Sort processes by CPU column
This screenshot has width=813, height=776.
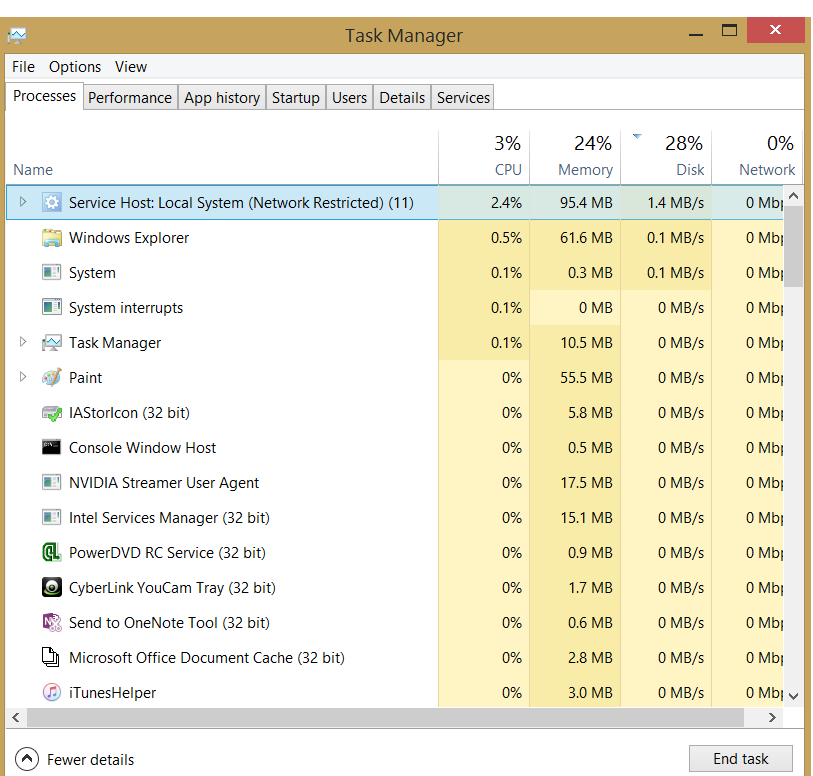coord(484,157)
